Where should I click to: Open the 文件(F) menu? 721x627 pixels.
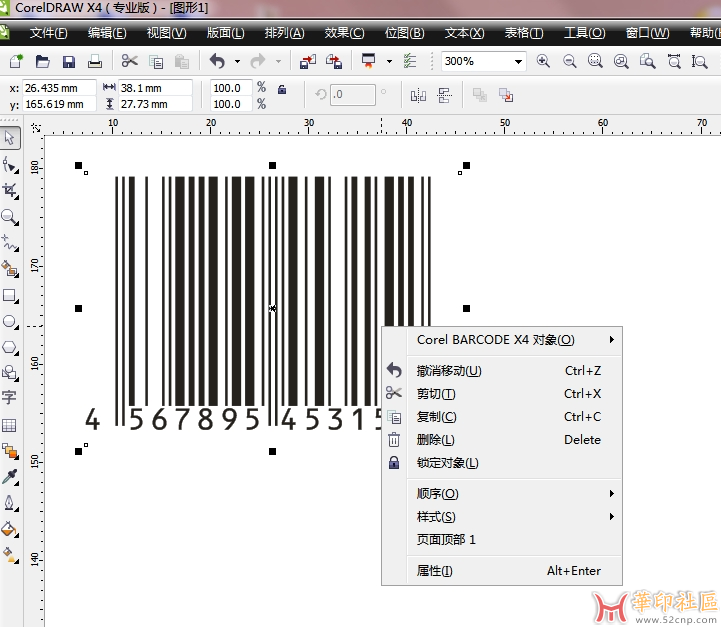(49, 33)
